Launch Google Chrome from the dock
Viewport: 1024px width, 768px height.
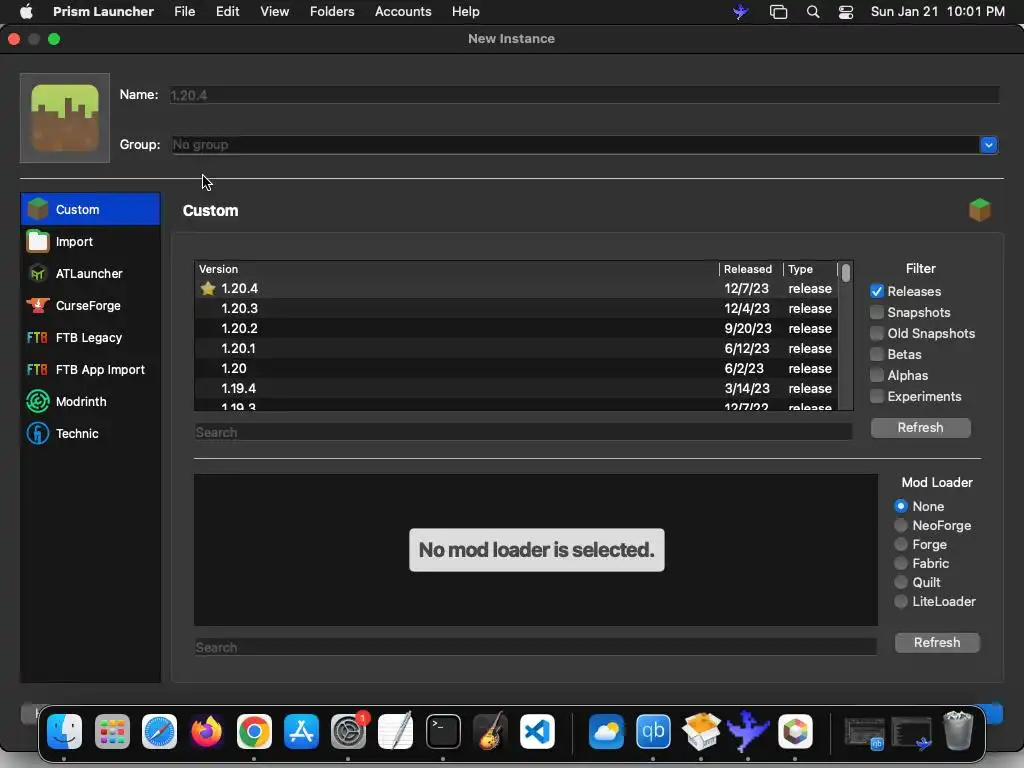coord(254,731)
